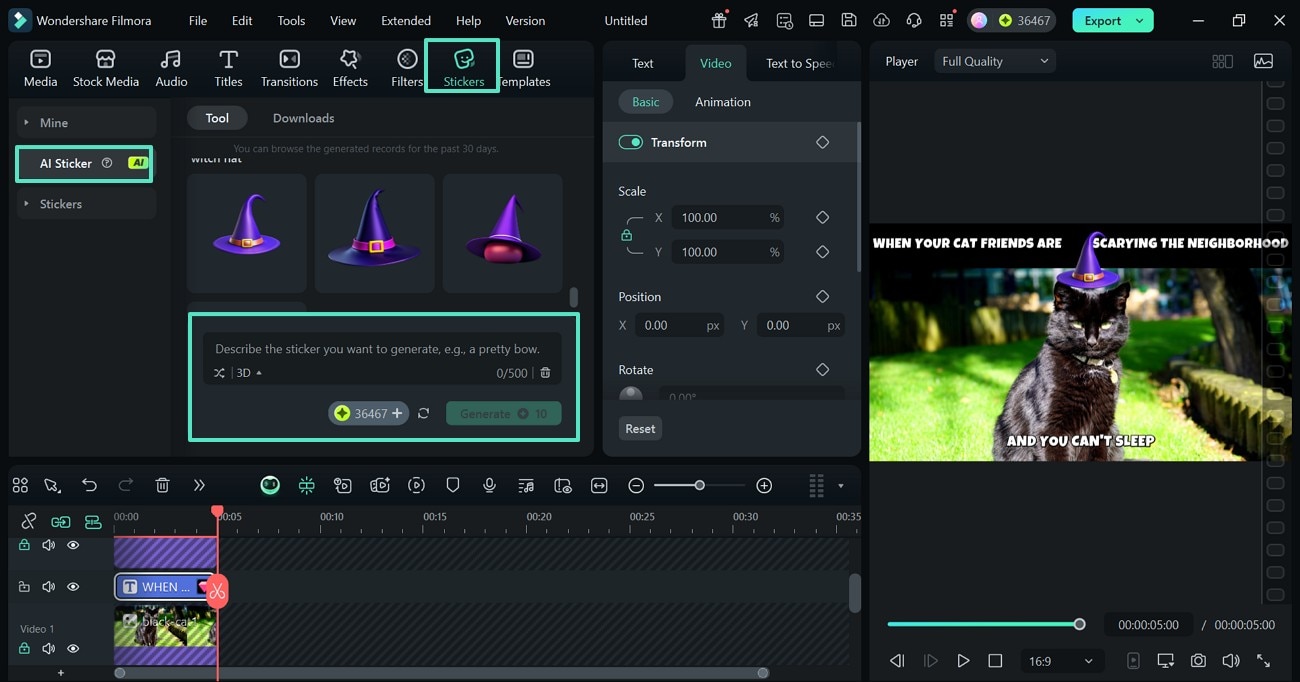Lock the WHEN text track
Viewport: 1300px width, 682px height.
24,587
